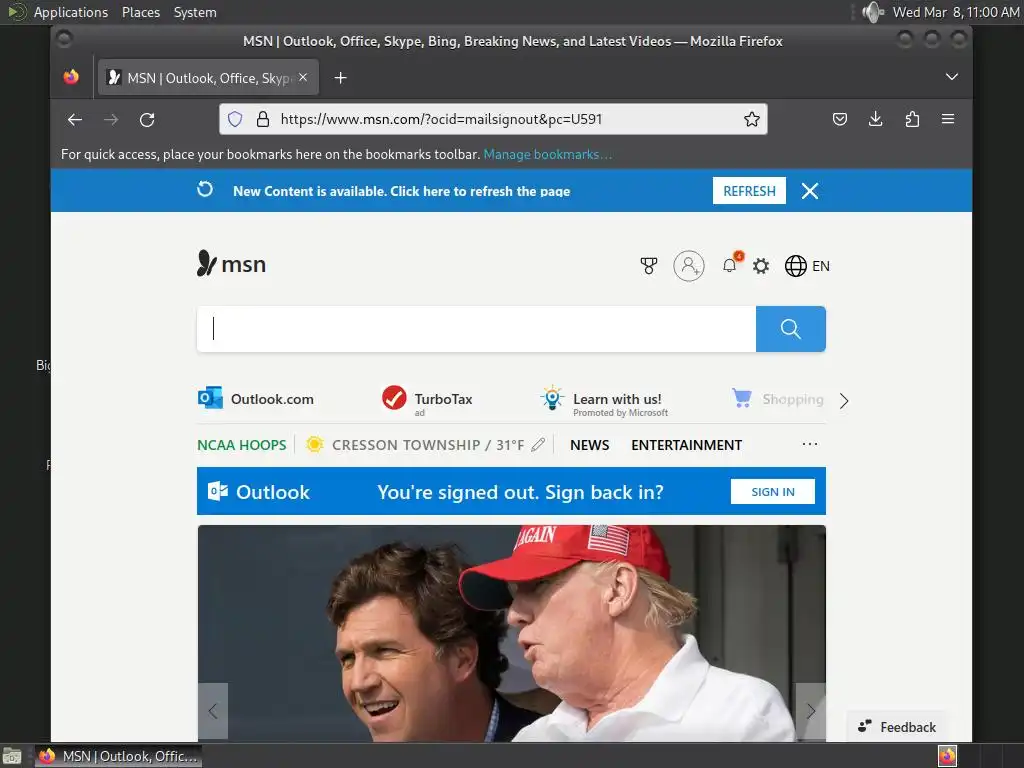The width and height of the screenshot is (1024, 768).
Task: Open the EN language selector
Action: pos(821,266)
